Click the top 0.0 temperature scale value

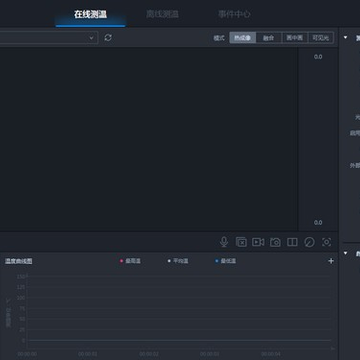318,57
